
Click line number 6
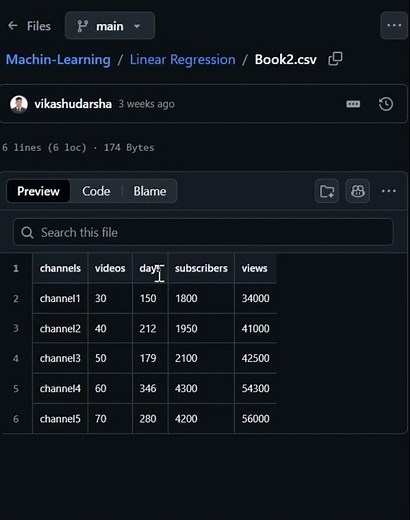coord(16,419)
